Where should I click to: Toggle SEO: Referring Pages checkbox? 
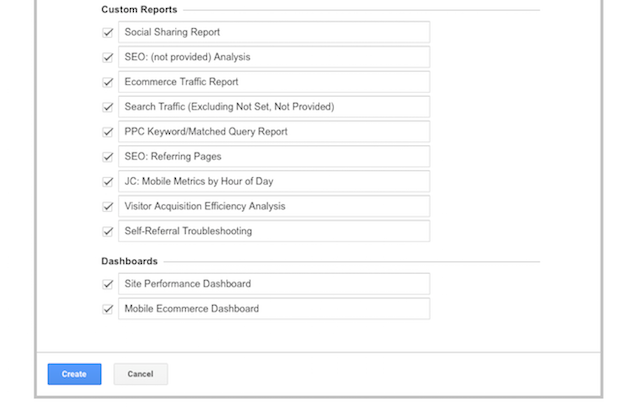click(108, 157)
